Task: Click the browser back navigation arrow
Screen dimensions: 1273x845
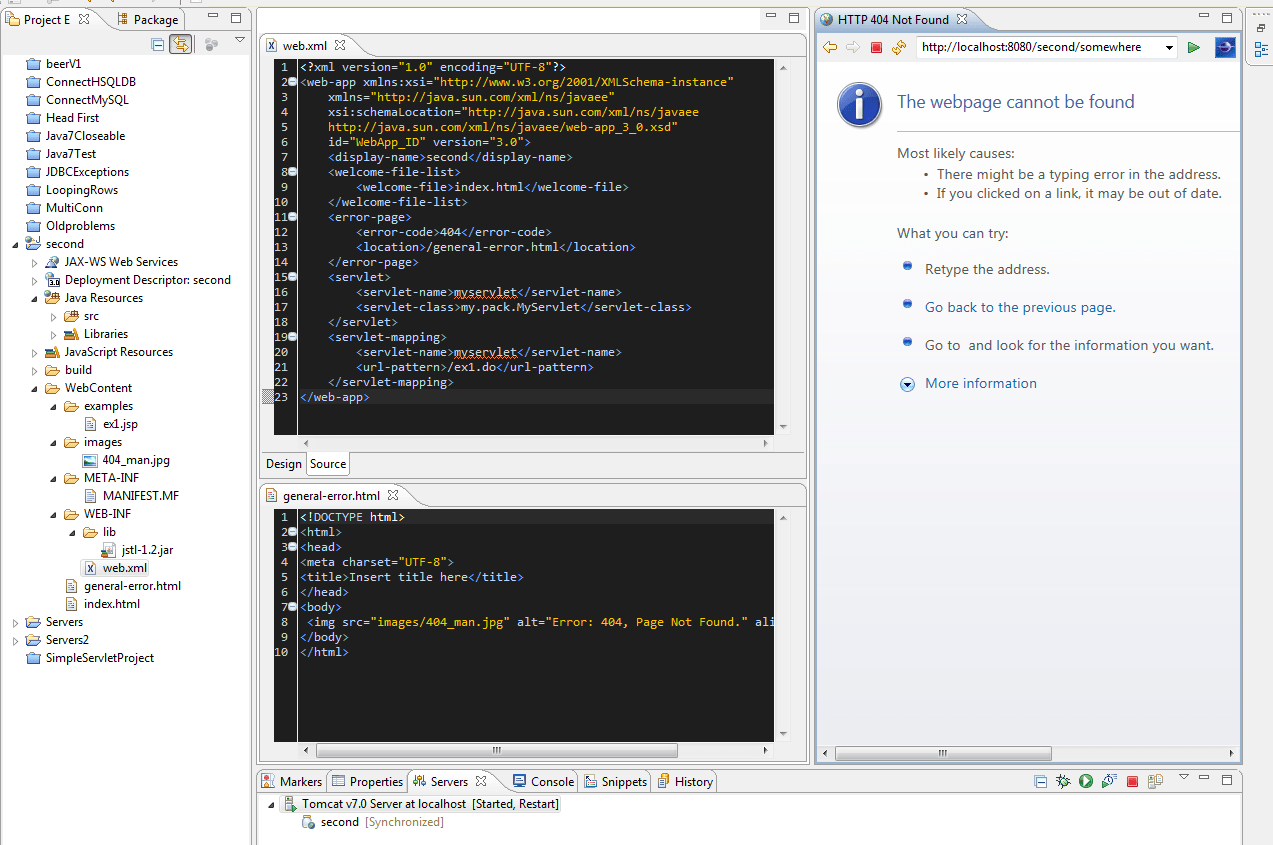Action: click(x=829, y=47)
